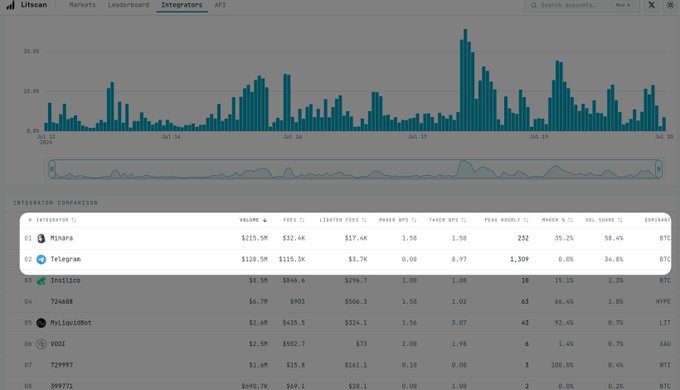
Task: Click the sort arrows next to Maker BPS
Action: pos(414,220)
